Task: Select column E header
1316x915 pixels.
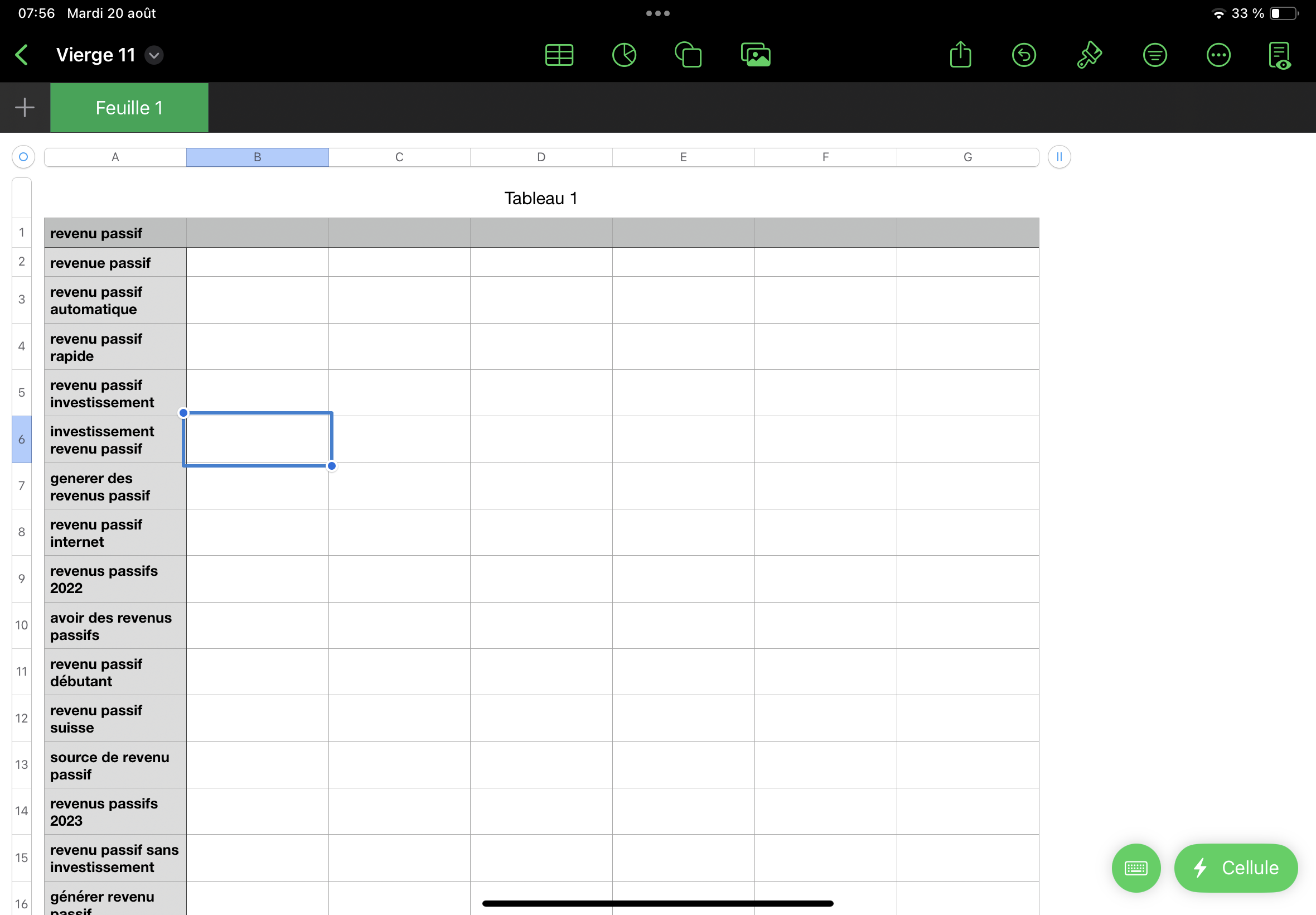Action: (684, 157)
